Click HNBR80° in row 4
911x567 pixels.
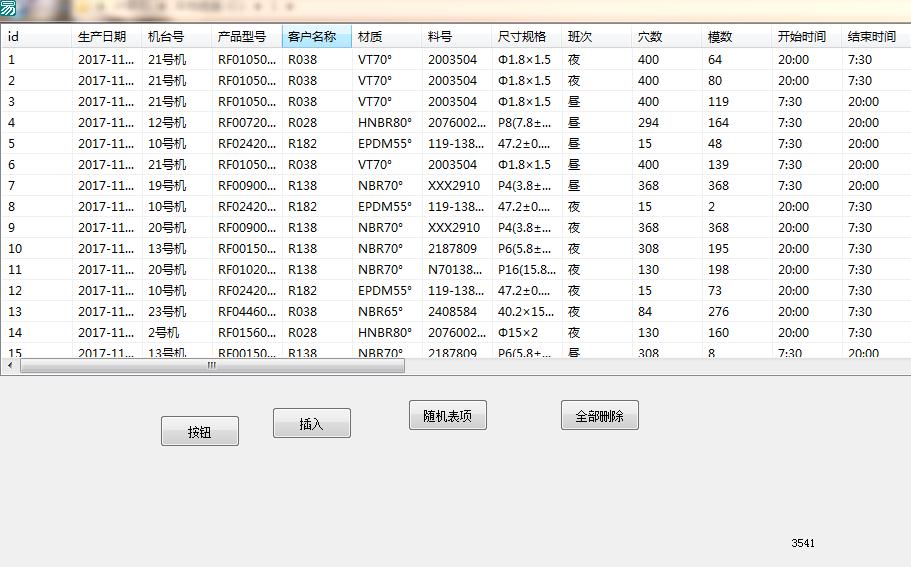pos(385,123)
